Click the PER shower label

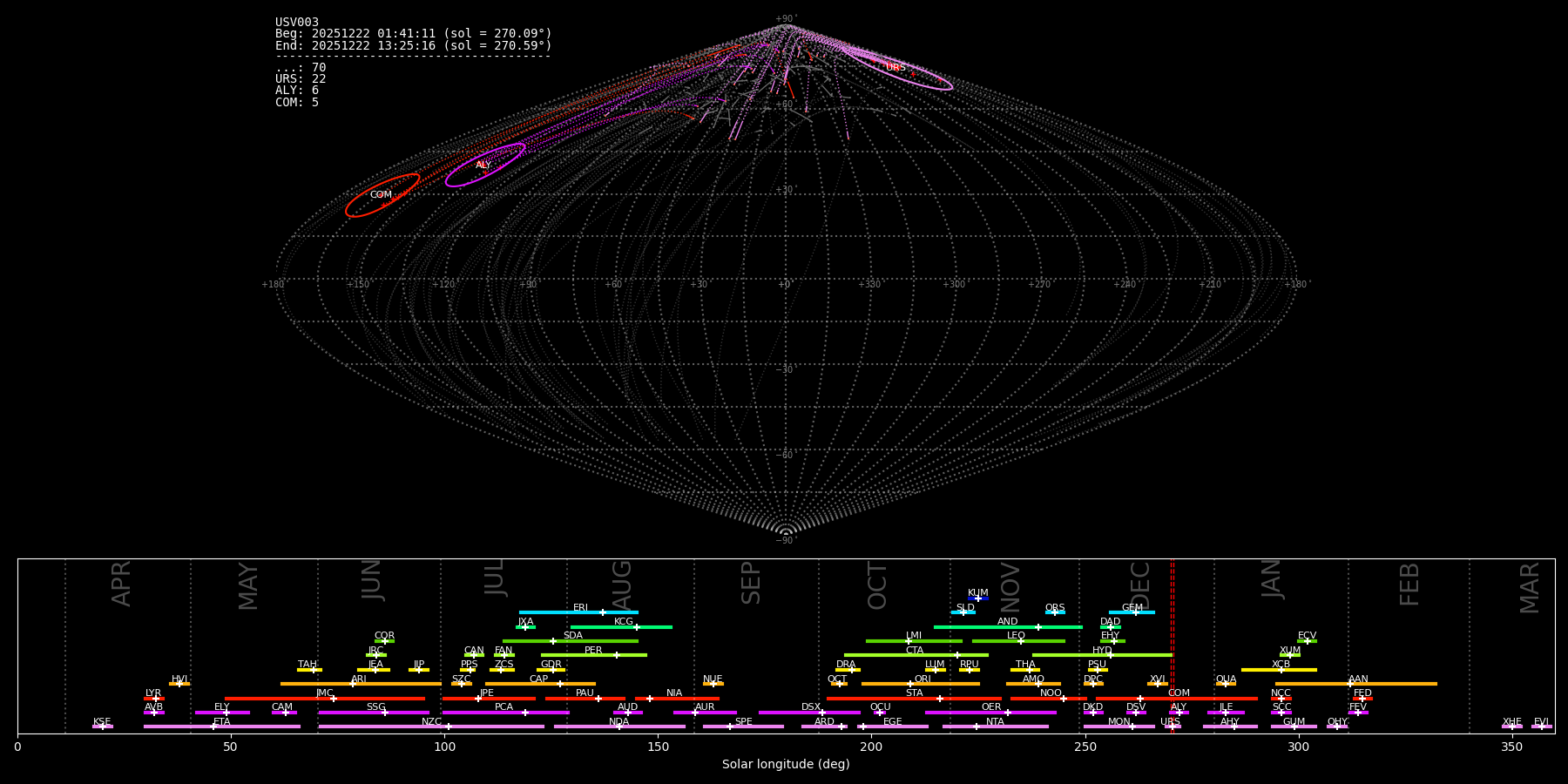click(593, 651)
